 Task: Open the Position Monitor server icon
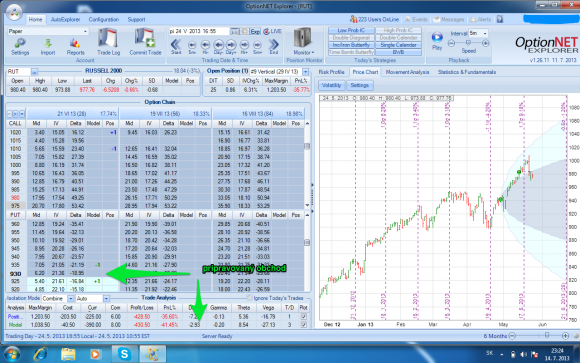point(303,38)
